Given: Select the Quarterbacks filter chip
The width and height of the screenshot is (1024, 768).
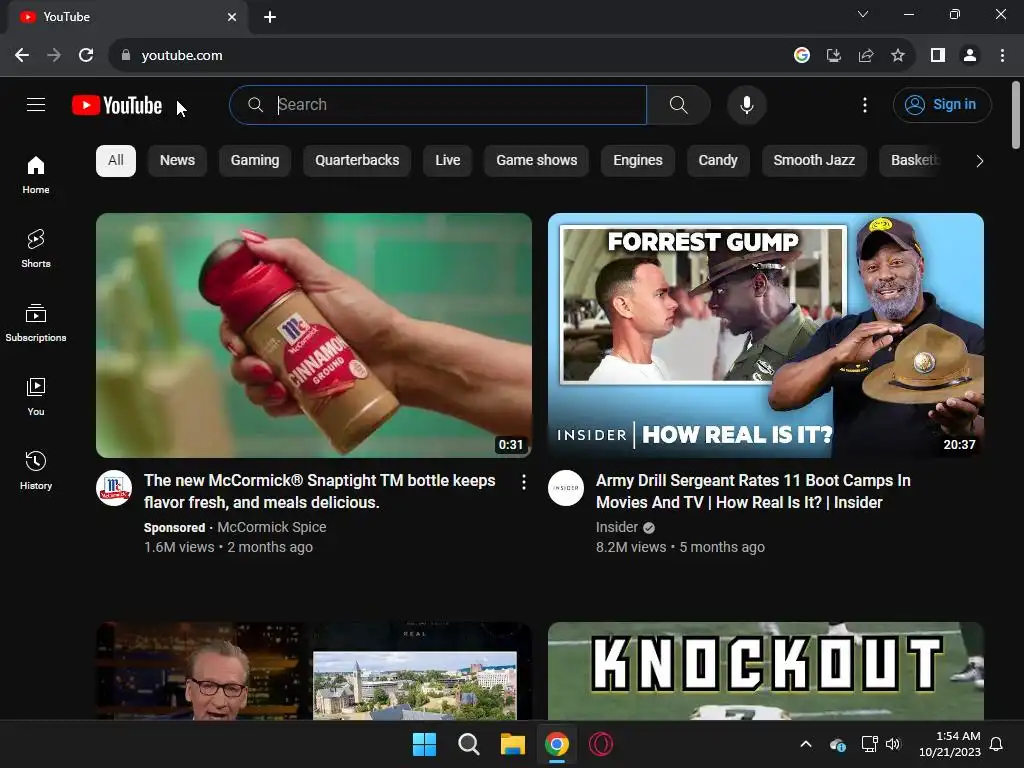Looking at the screenshot, I should 357,161.
